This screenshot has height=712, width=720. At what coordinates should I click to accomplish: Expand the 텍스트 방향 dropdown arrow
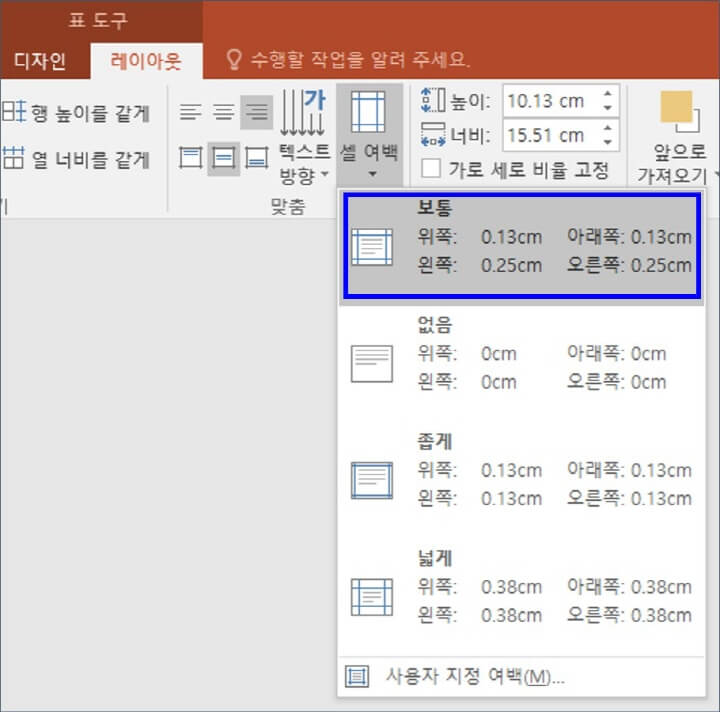tap(325, 174)
